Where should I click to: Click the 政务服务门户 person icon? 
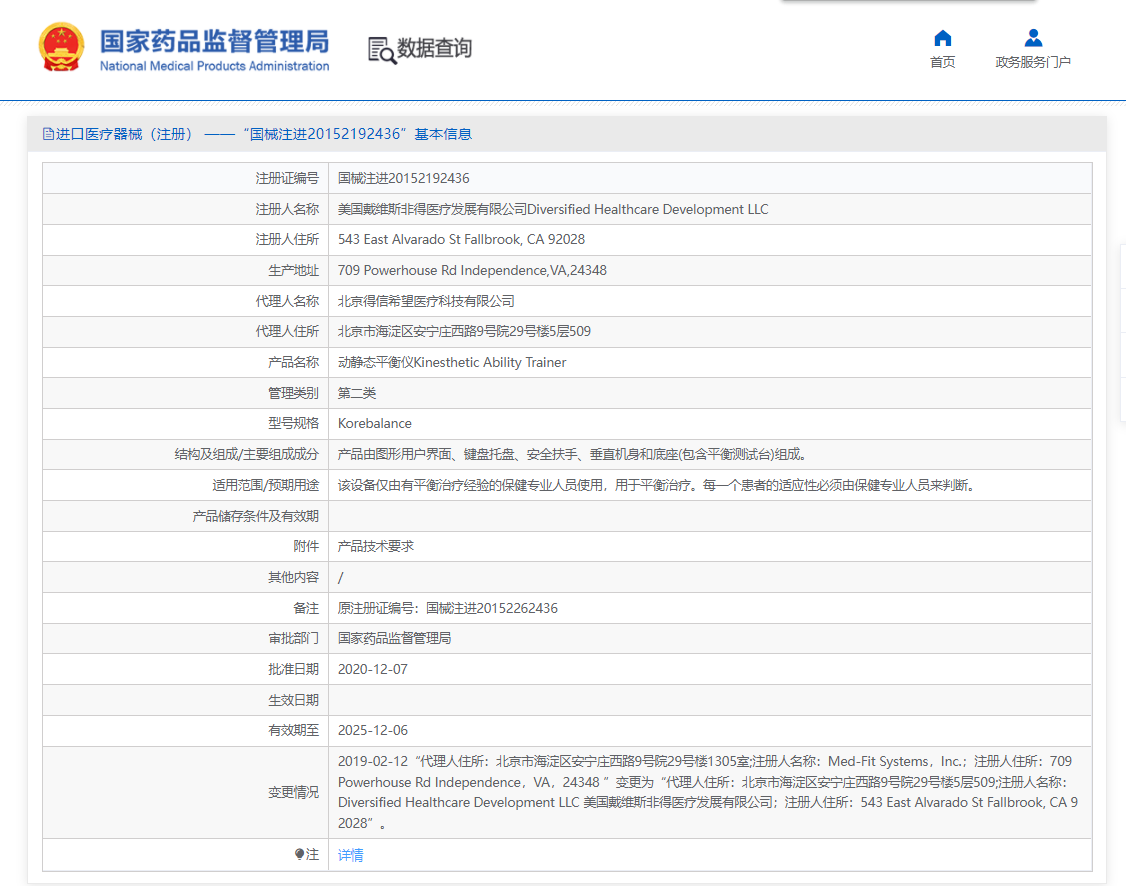1032,37
